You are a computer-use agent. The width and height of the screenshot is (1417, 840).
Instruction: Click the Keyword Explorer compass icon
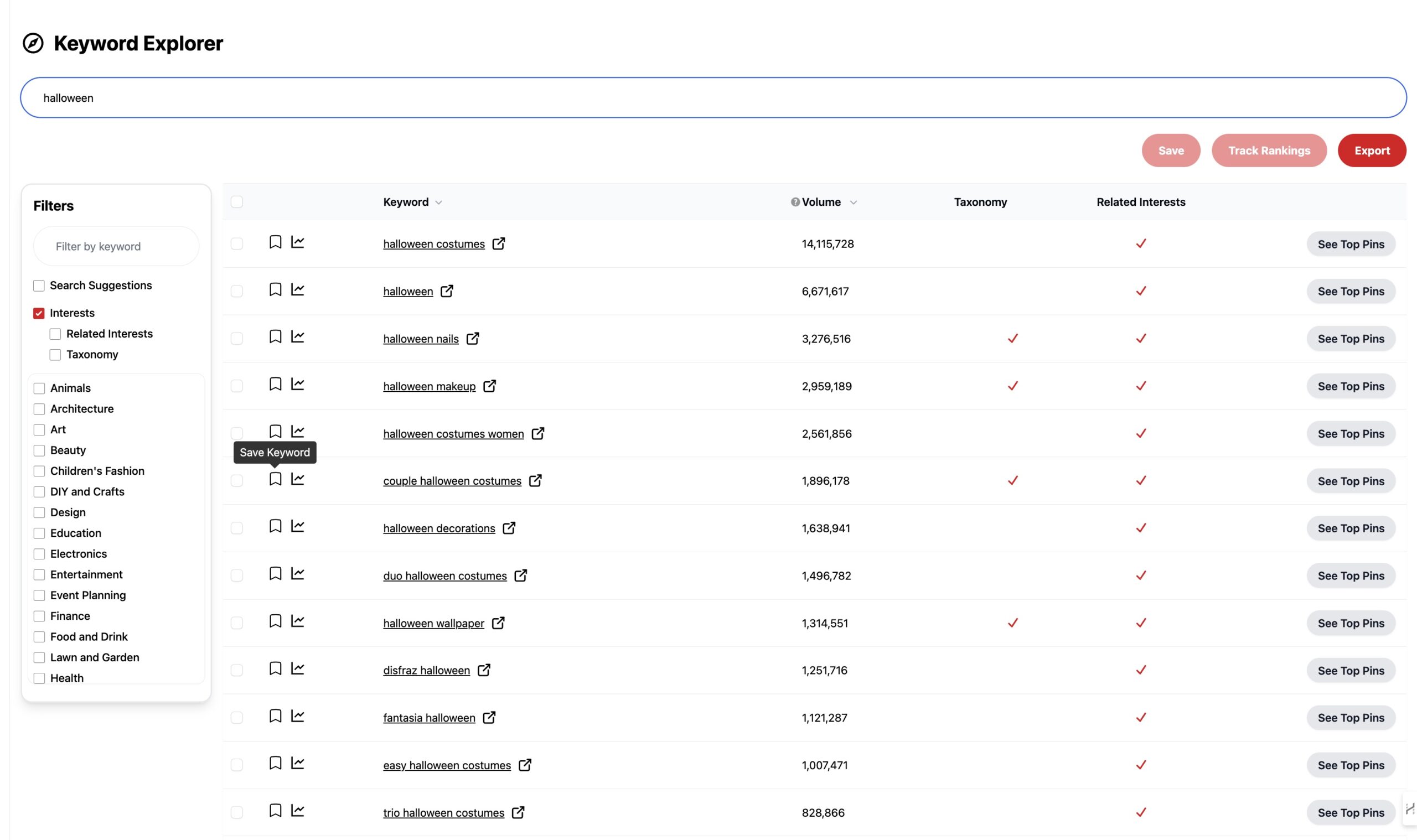[x=33, y=43]
